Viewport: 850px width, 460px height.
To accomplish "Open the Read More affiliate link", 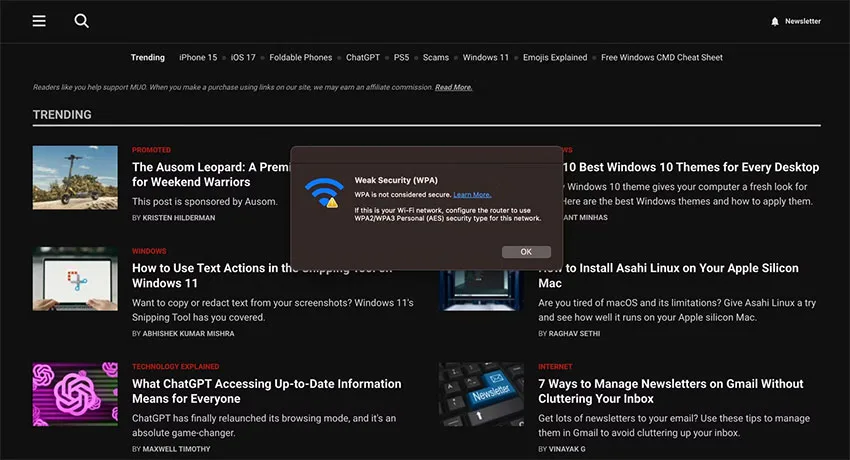I will (x=453, y=87).
